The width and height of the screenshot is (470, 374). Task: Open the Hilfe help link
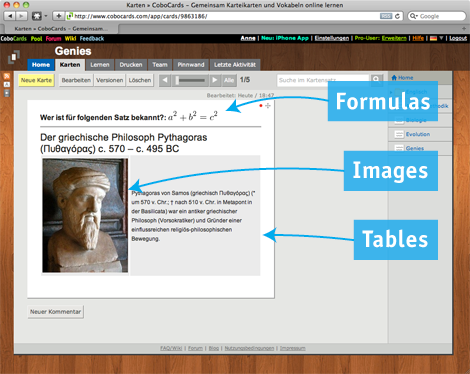click(418, 38)
